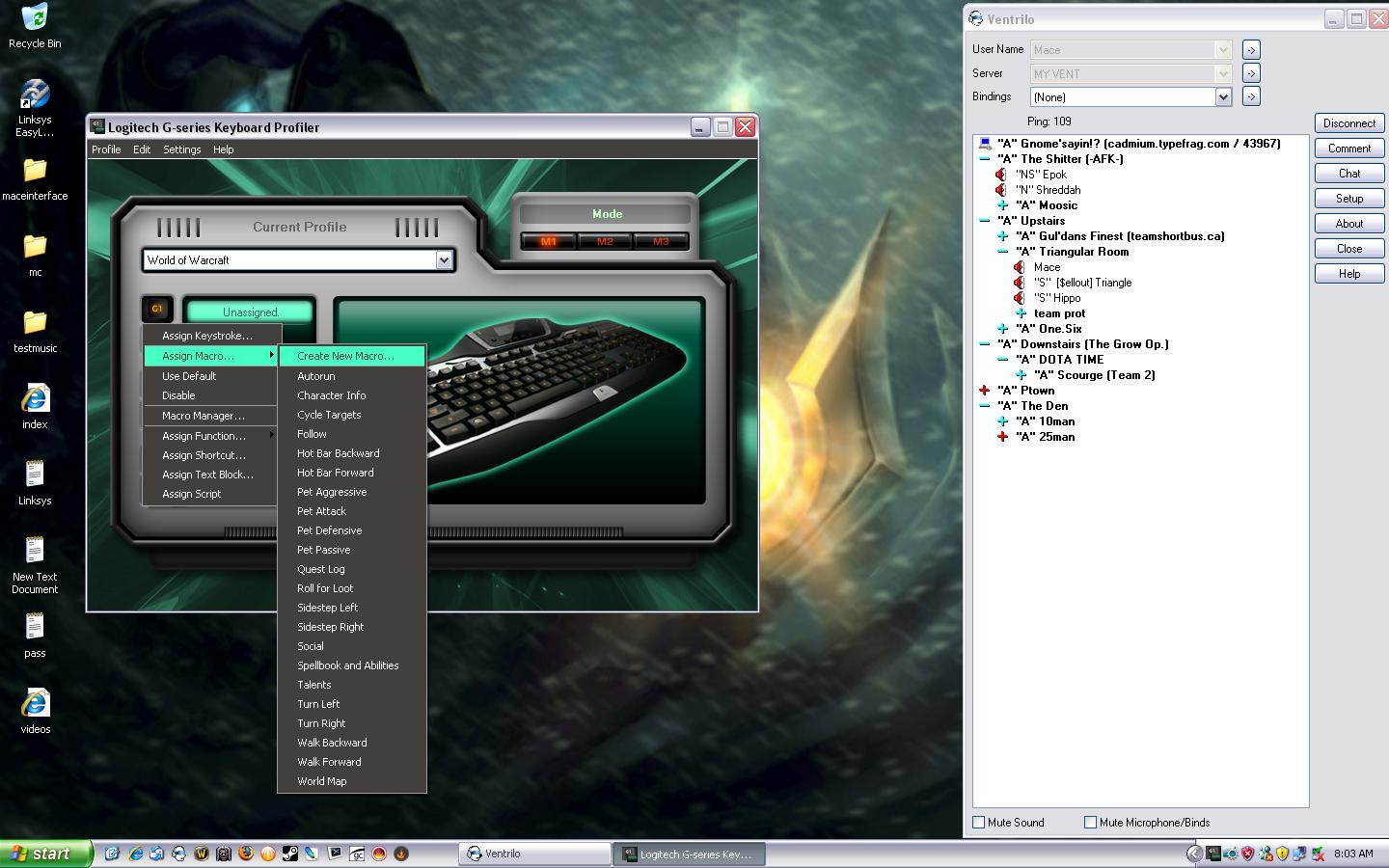Screen dimensions: 1389x868
Task: Click the G1 key icon
Action: click(157, 309)
